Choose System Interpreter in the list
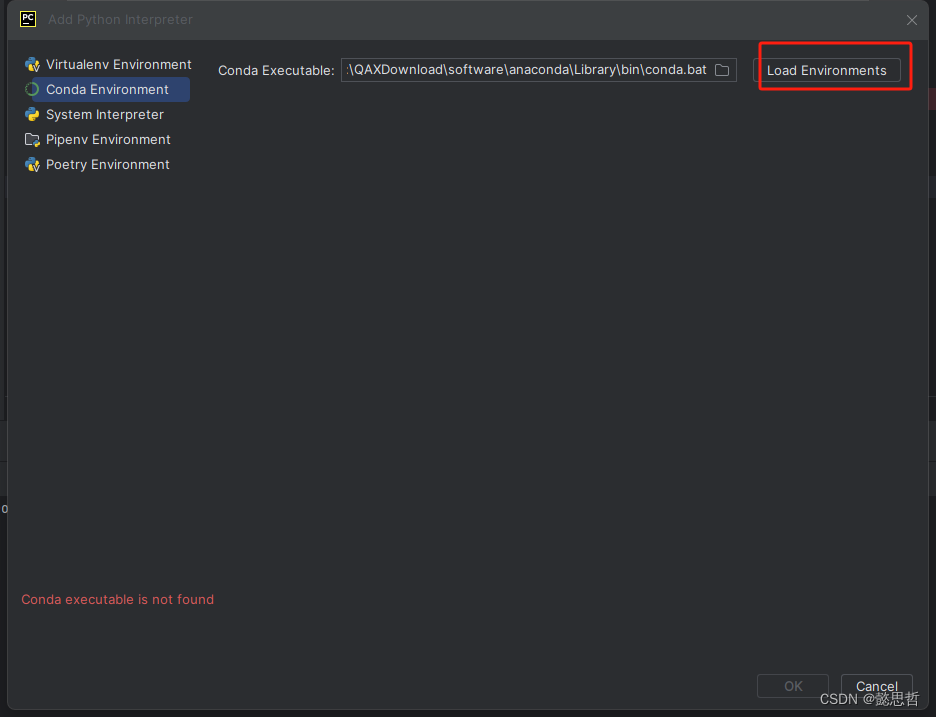 [x=104, y=115]
